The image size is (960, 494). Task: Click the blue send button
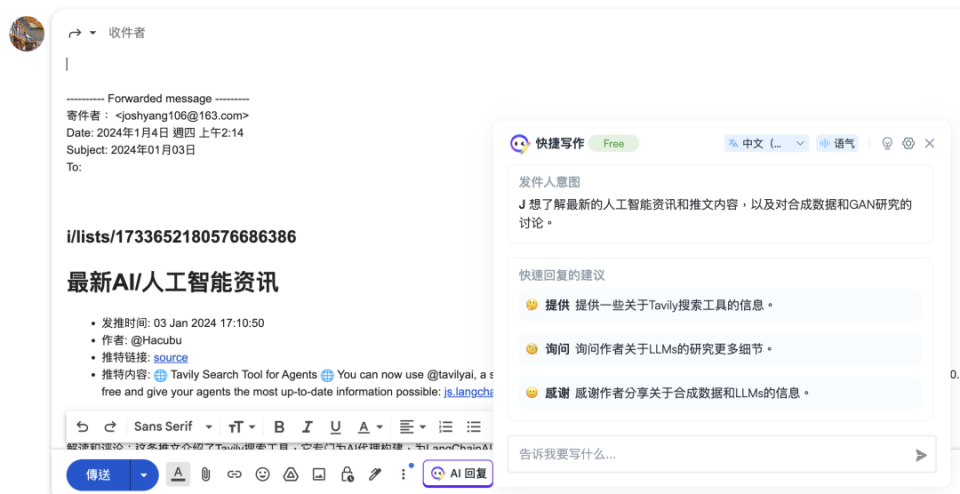coord(98,474)
